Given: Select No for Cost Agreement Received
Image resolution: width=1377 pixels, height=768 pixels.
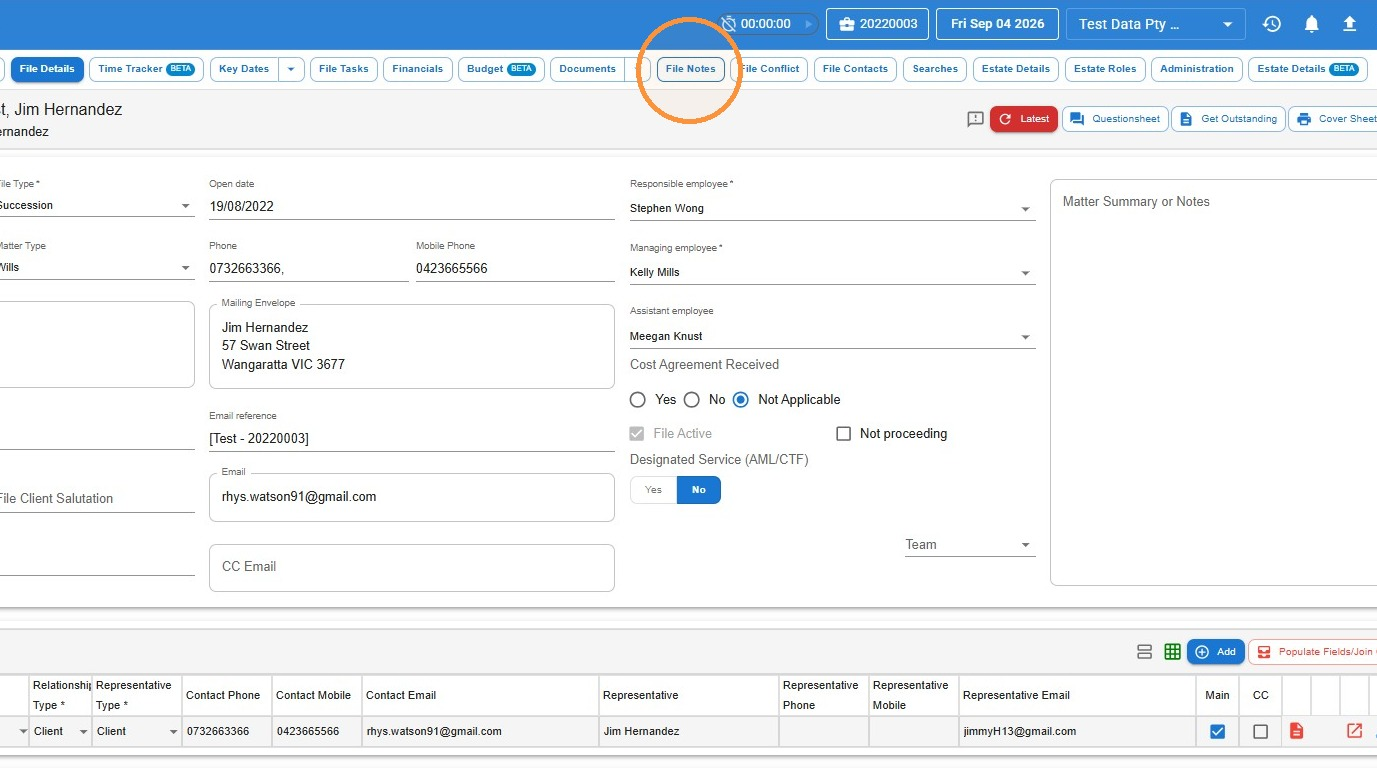Looking at the screenshot, I should coord(692,400).
